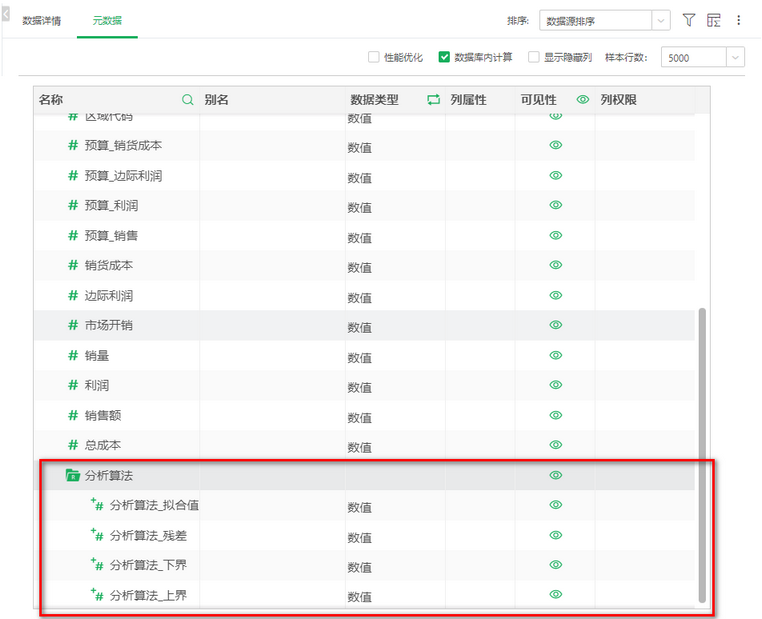Toggle visibility of 边际利润
The height and width of the screenshot is (619, 762).
click(x=555, y=295)
